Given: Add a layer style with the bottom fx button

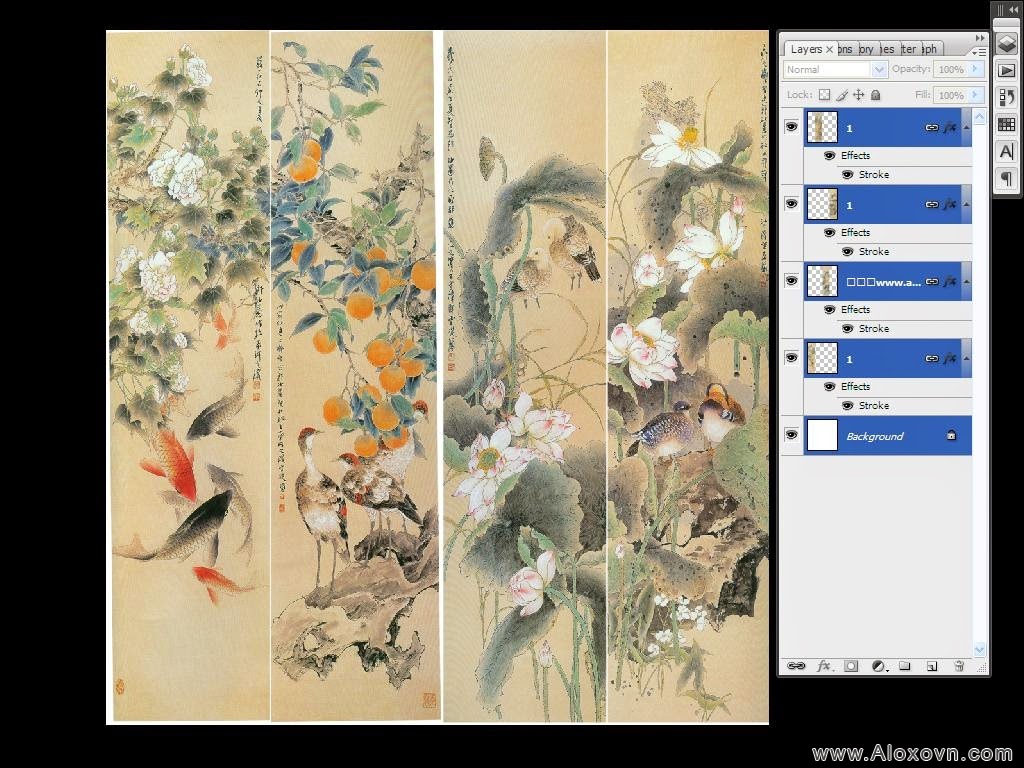Looking at the screenshot, I should click(x=824, y=665).
